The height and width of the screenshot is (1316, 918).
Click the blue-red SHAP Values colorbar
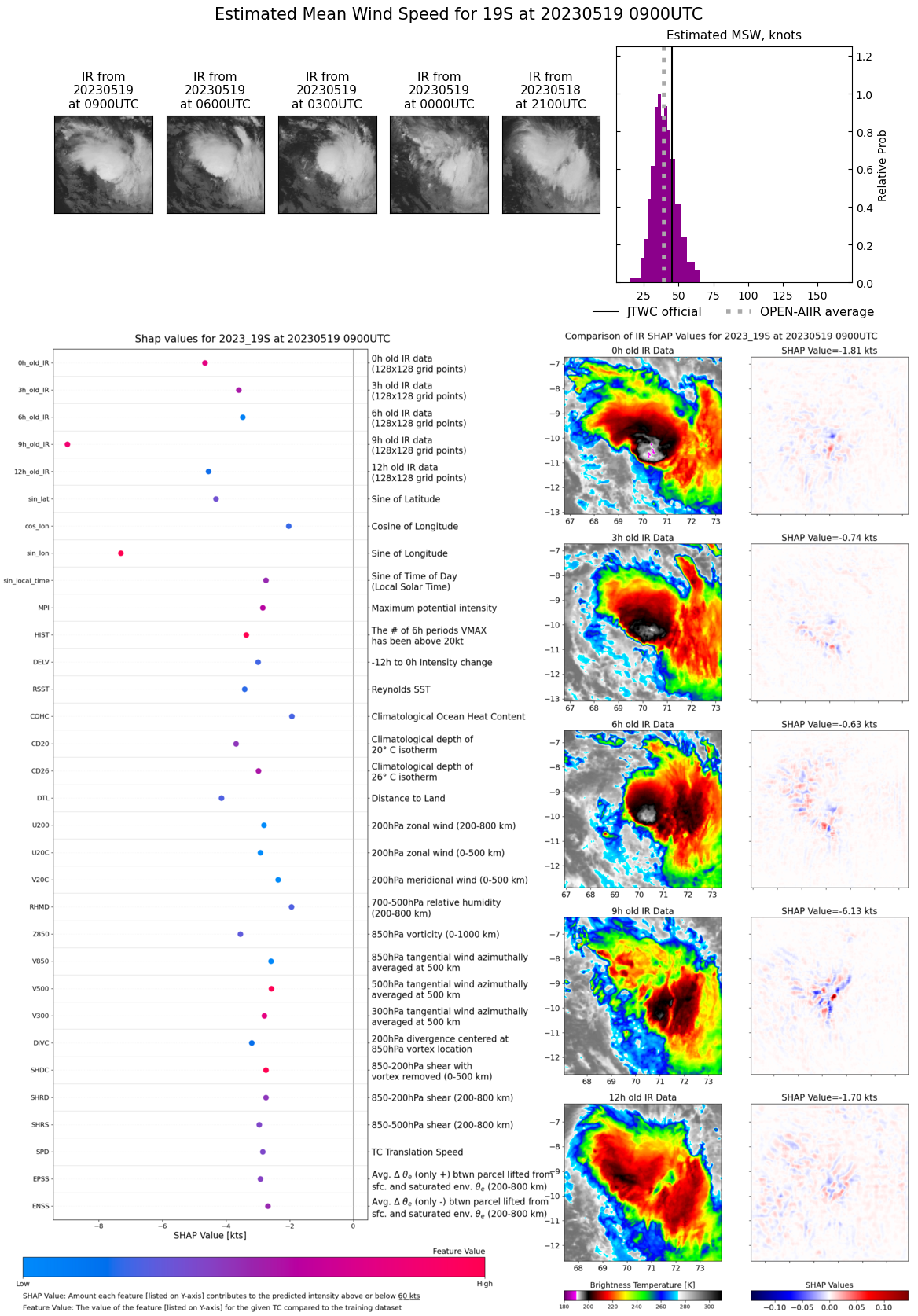[x=829, y=1295]
